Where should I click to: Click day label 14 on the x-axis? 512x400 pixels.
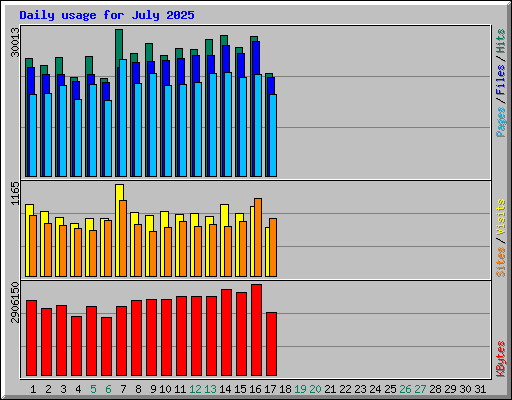pyautogui.click(x=225, y=389)
